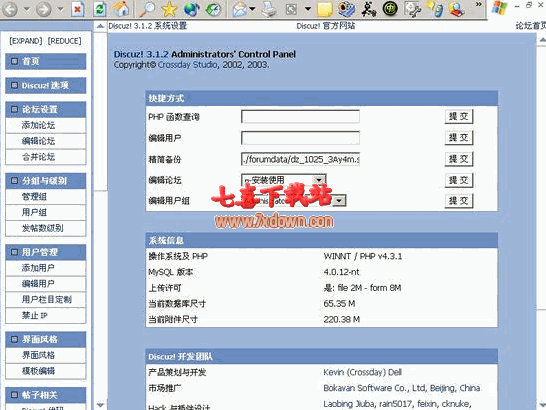Screen dimensions: 546x410
Task: Focus the 编辑用户 quick-access text field
Action: [x=300, y=138]
